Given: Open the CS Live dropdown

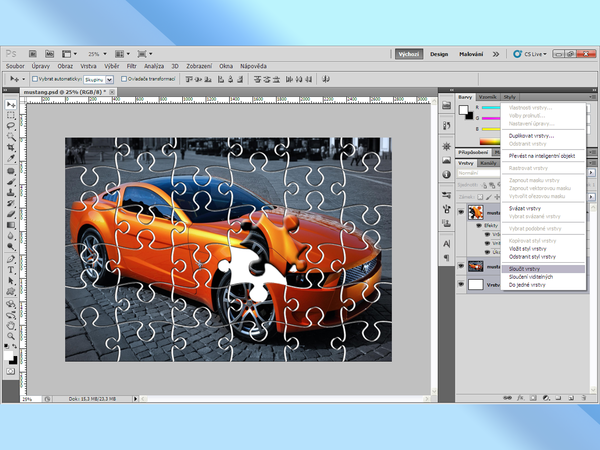Looking at the screenshot, I should (x=535, y=54).
